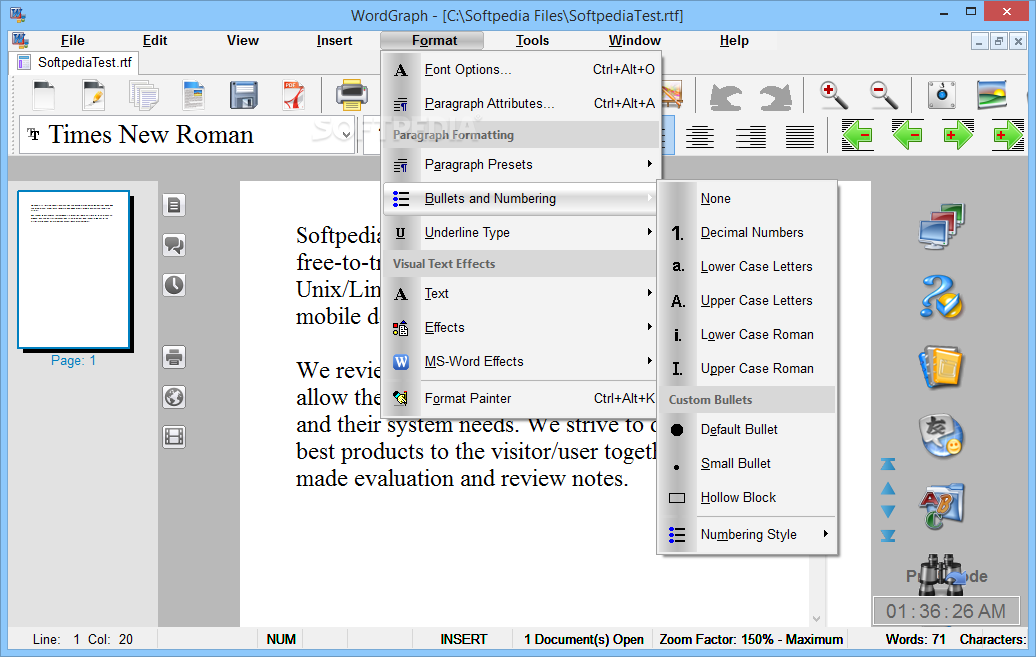Click the document page icon in sidebar

click(x=174, y=206)
